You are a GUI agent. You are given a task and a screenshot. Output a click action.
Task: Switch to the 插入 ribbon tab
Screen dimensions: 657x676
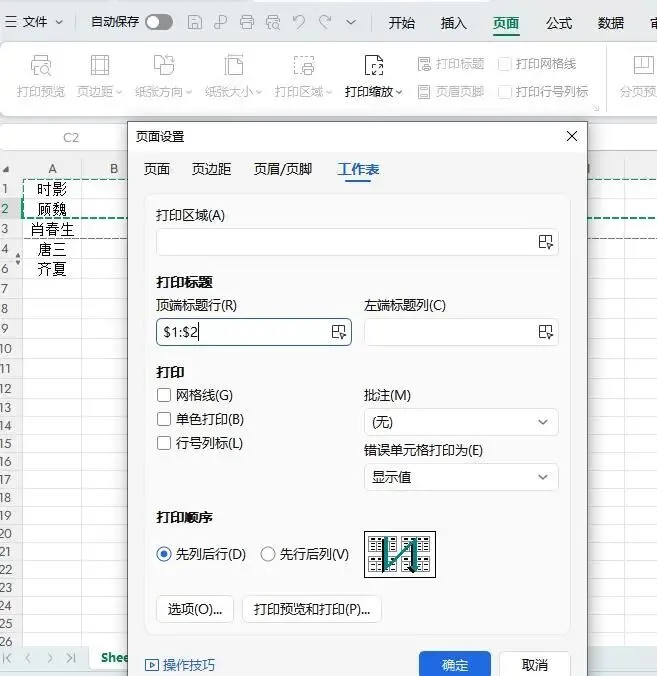point(454,23)
